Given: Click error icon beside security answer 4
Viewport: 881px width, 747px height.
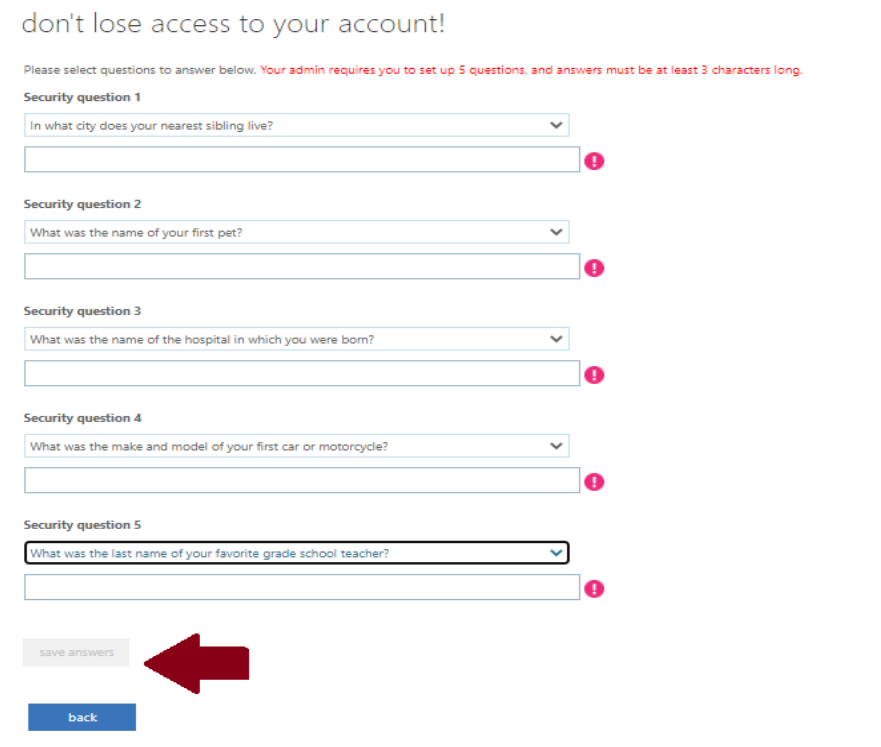Looking at the screenshot, I should (594, 482).
